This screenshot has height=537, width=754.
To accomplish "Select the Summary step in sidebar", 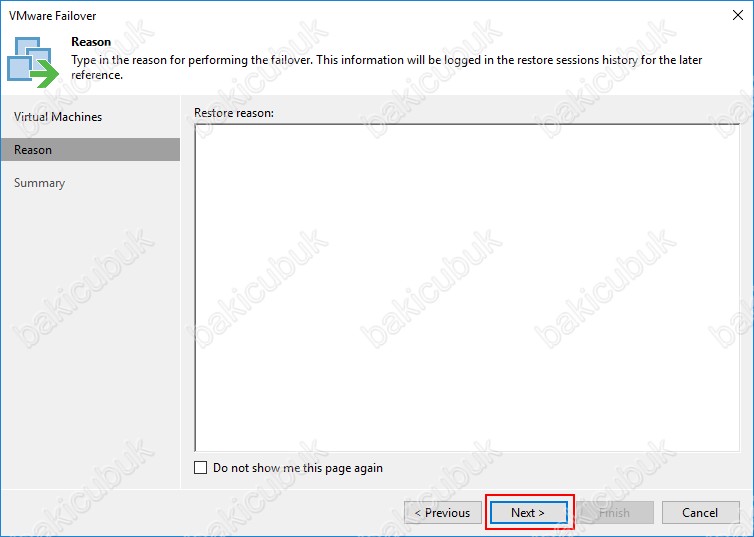I will pyautogui.click(x=39, y=183).
